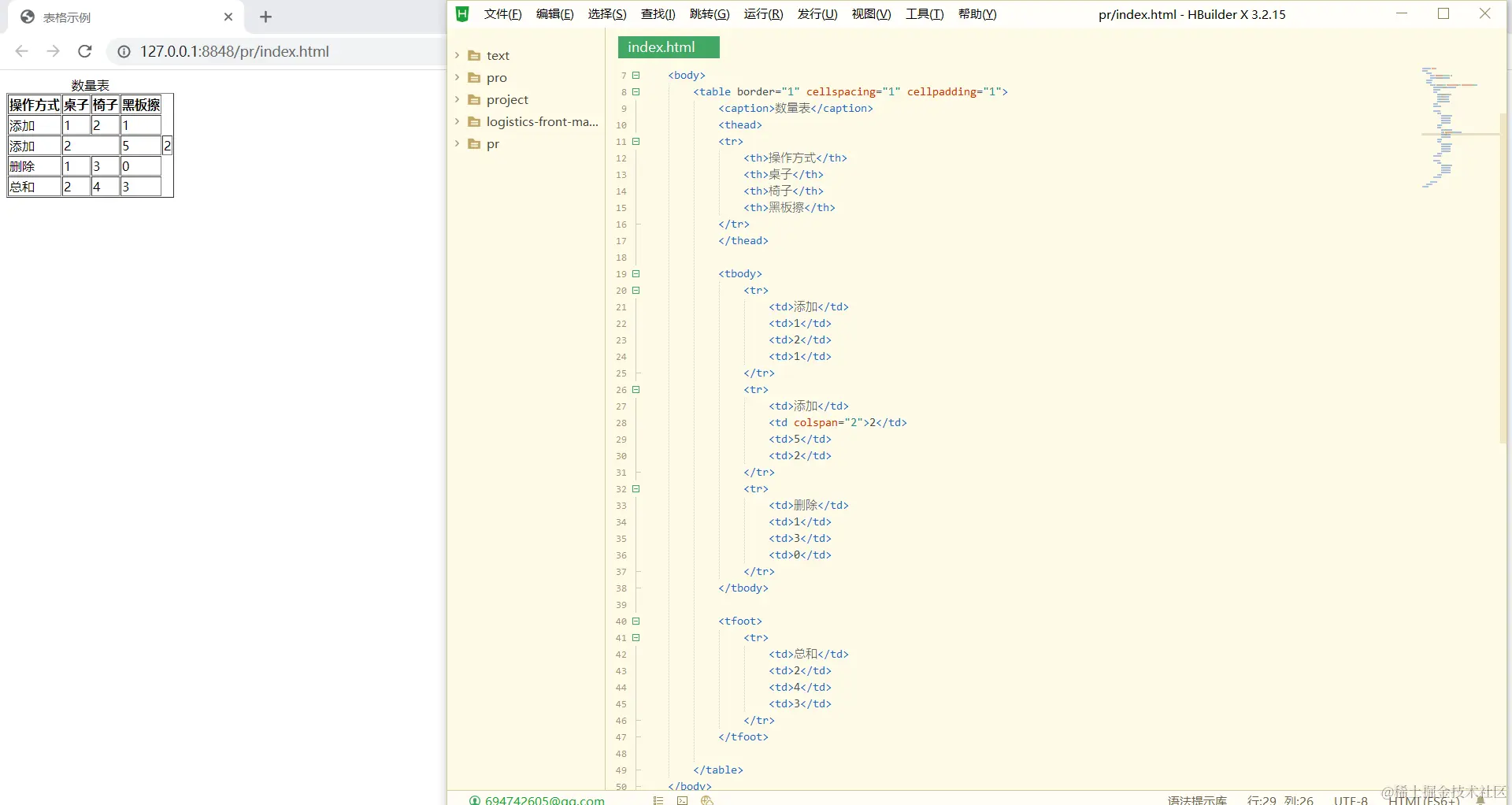Expand the text folder

click(x=457, y=56)
